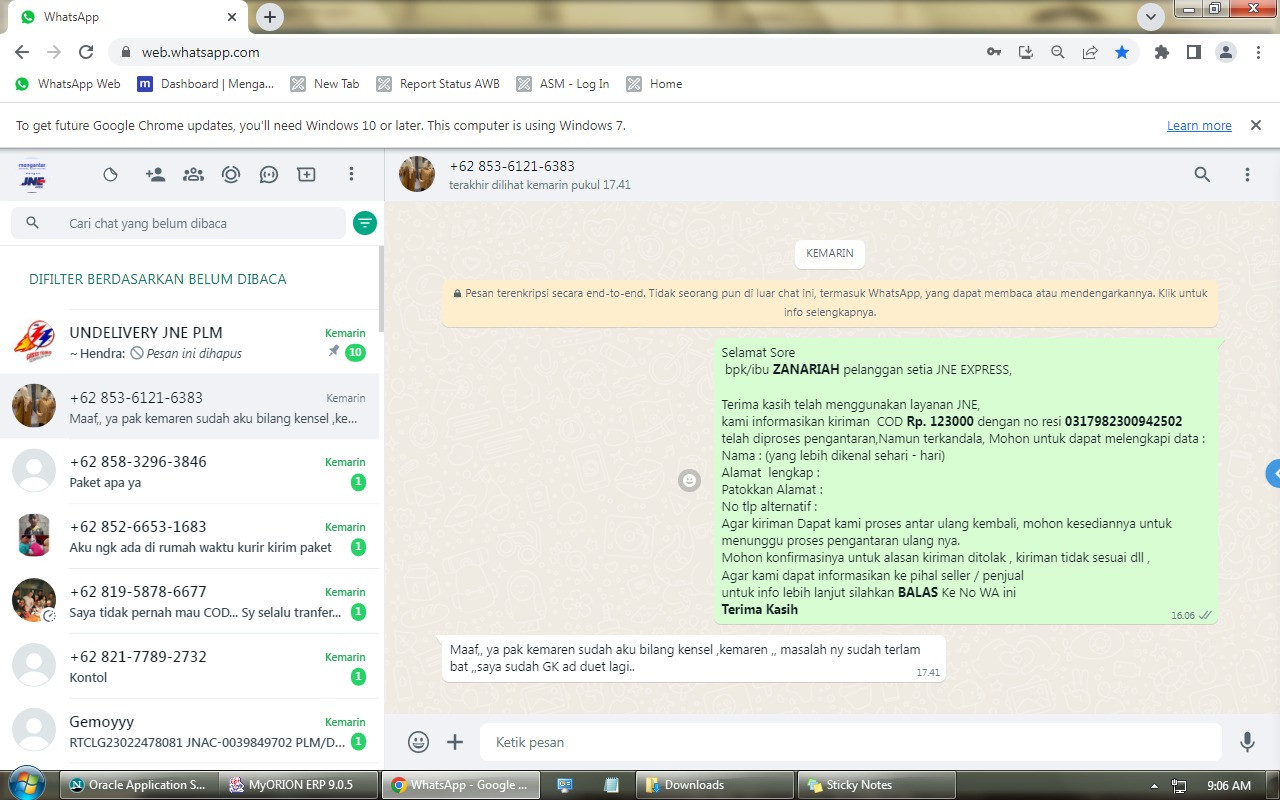Switch to Sticky Notes taskbar item
This screenshot has width=1280, height=800.
point(877,785)
